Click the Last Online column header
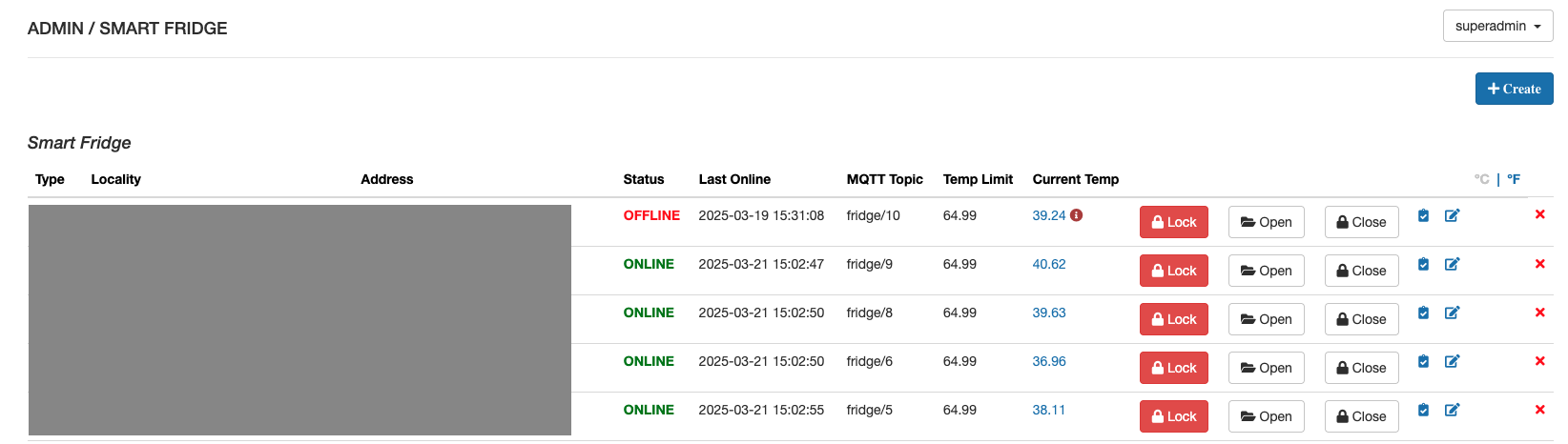Image resolution: width=1568 pixels, height=444 pixels. 733,179
